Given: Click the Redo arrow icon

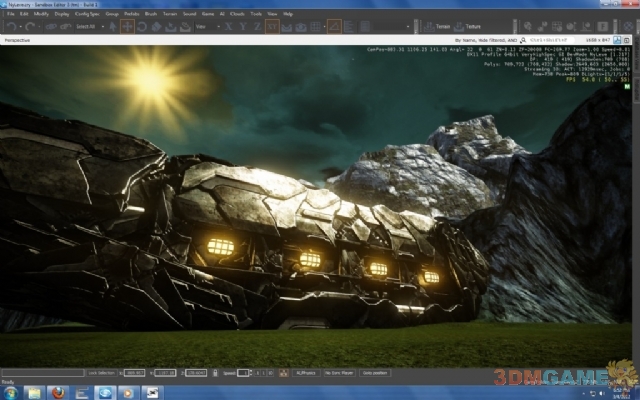Looking at the screenshot, I should 30,27.
